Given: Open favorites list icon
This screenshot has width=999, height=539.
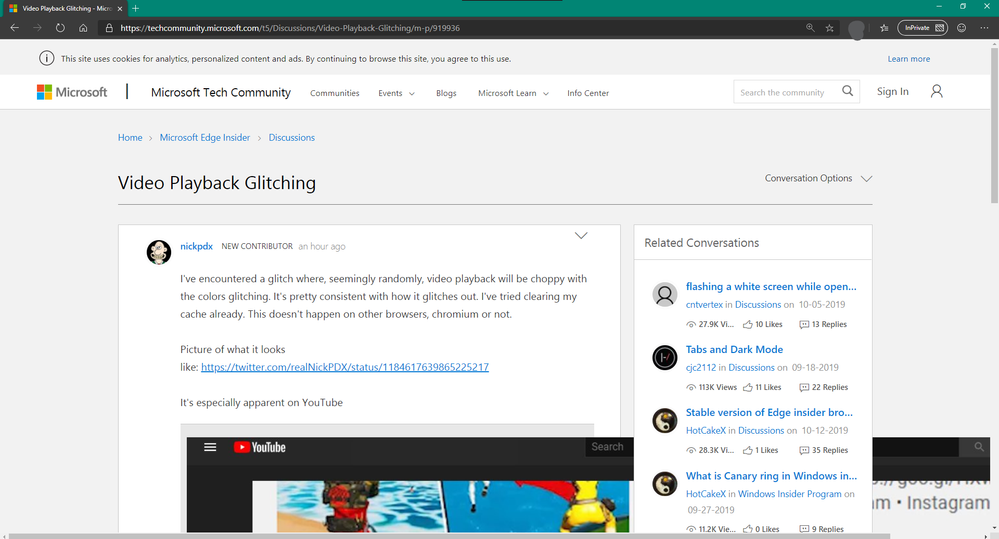Looking at the screenshot, I should coord(884,28).
